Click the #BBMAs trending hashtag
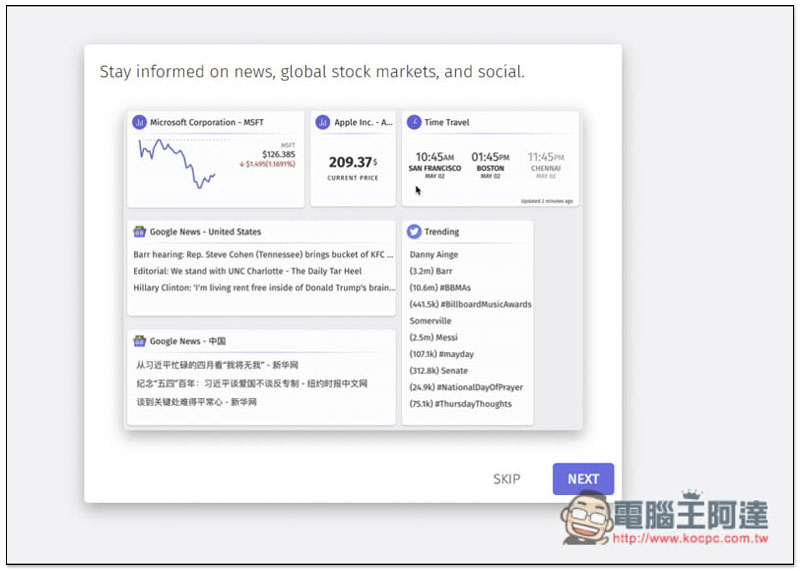Viewport: 800px width, 571px height. tap(440, 288)
